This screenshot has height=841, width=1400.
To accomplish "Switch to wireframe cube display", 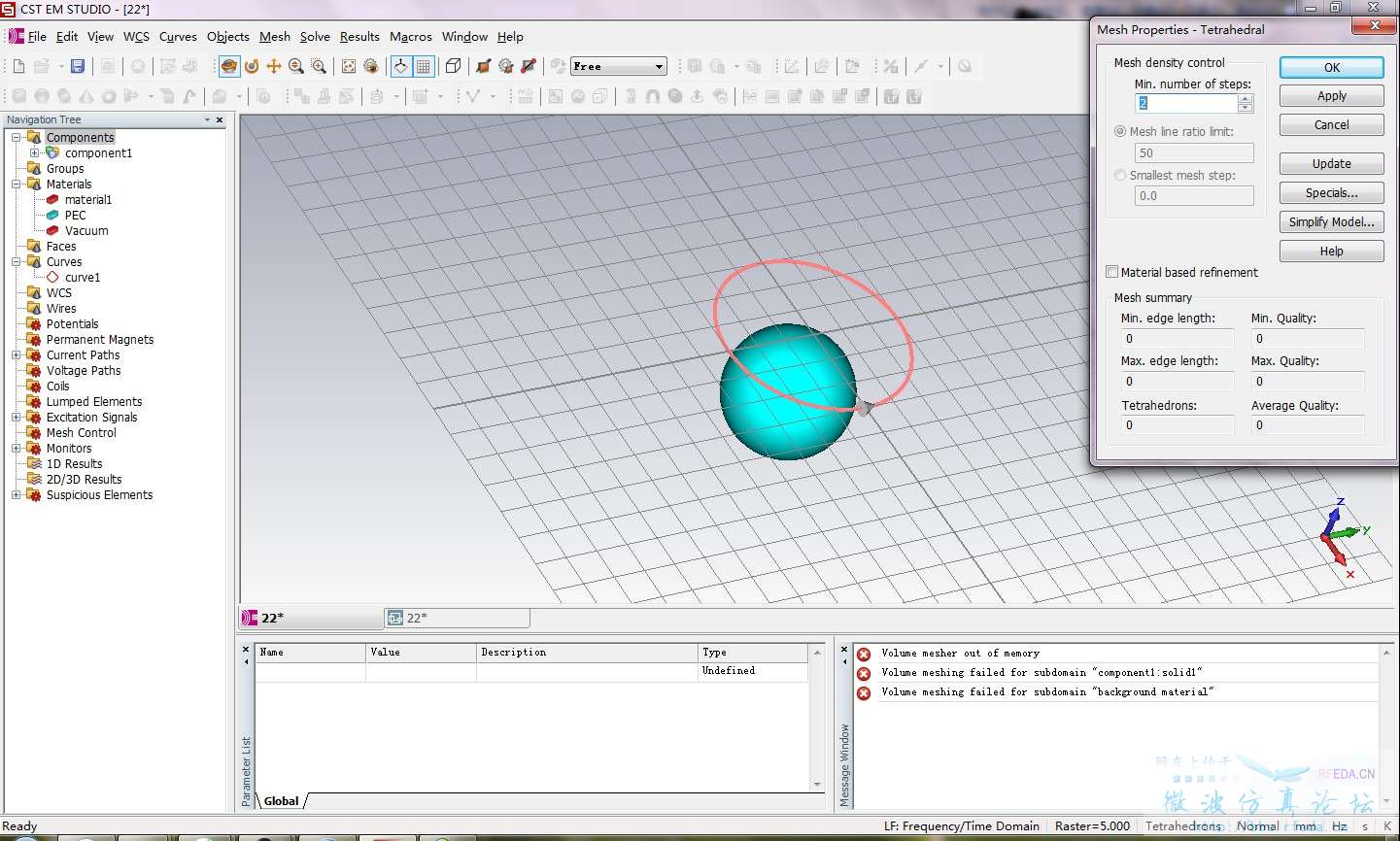I will click(453, 66).
